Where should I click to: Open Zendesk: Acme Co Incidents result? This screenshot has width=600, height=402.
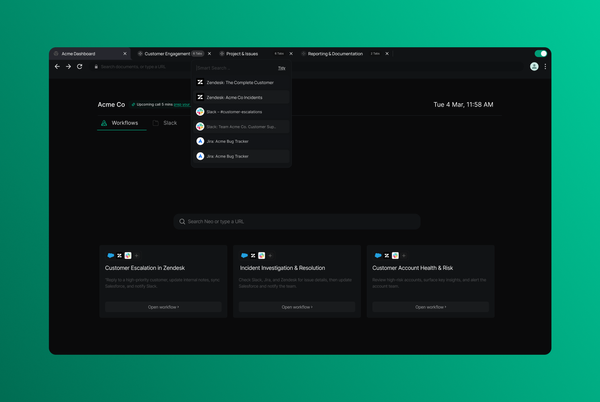(x=241, y=97)
